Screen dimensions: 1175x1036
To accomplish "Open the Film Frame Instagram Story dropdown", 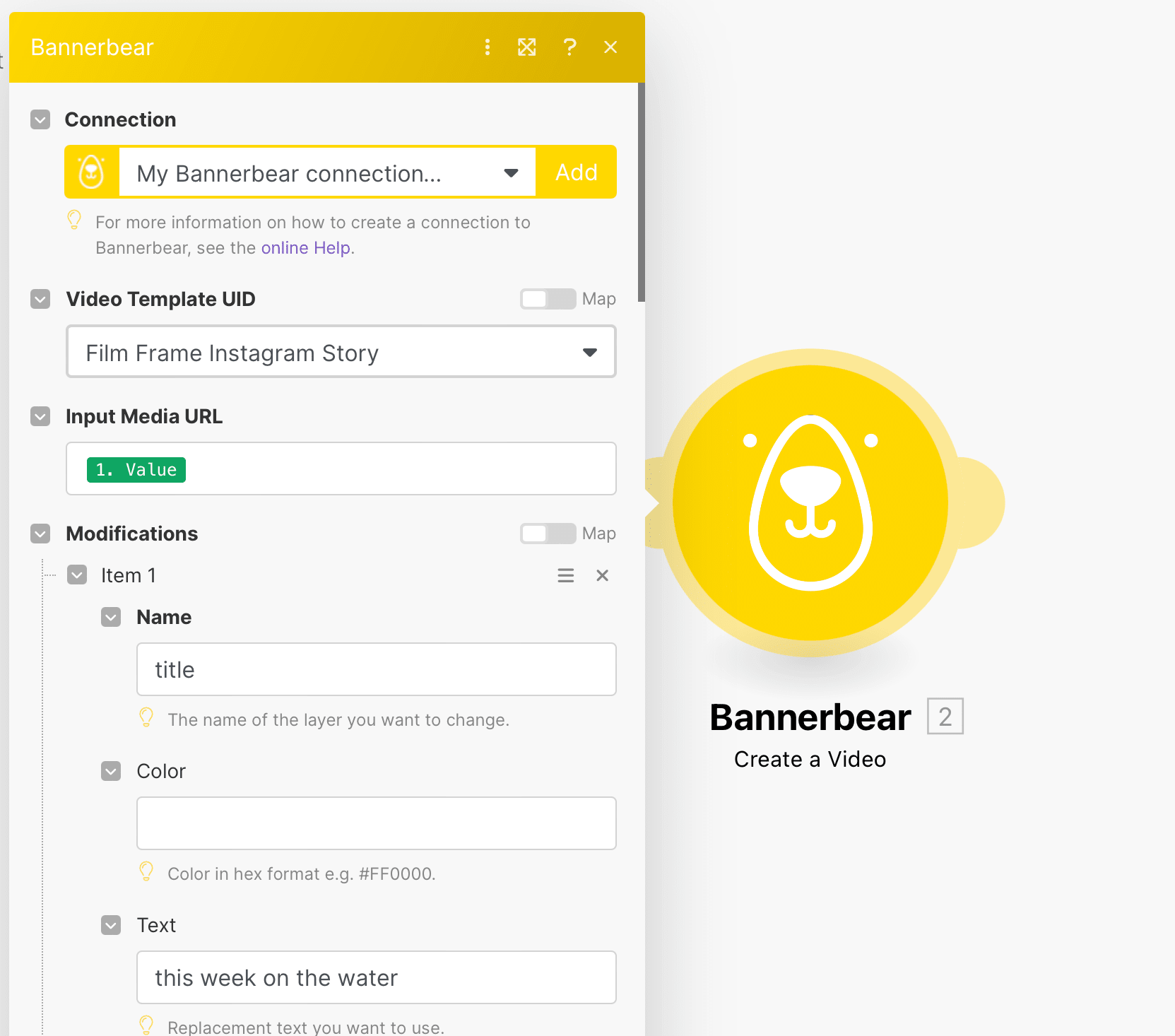I will coord(341,352).
